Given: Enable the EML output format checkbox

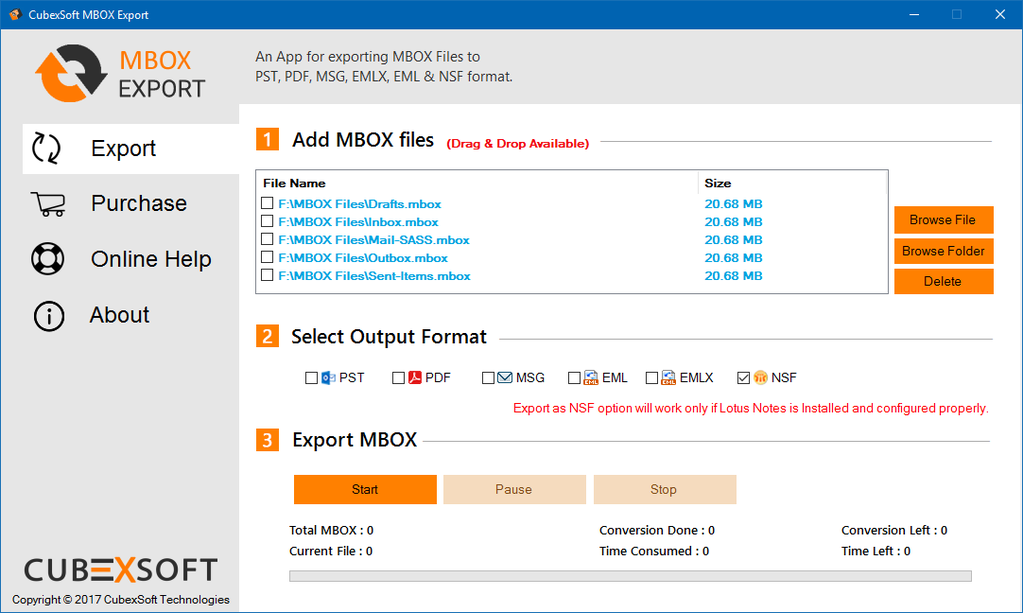Looking at the screenshot, I should [574, 378].
